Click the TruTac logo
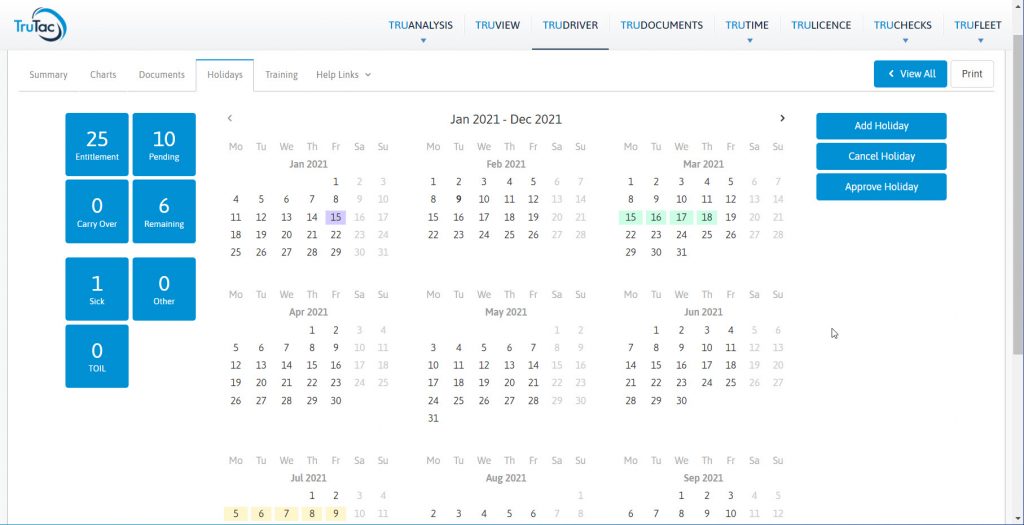 40,25
